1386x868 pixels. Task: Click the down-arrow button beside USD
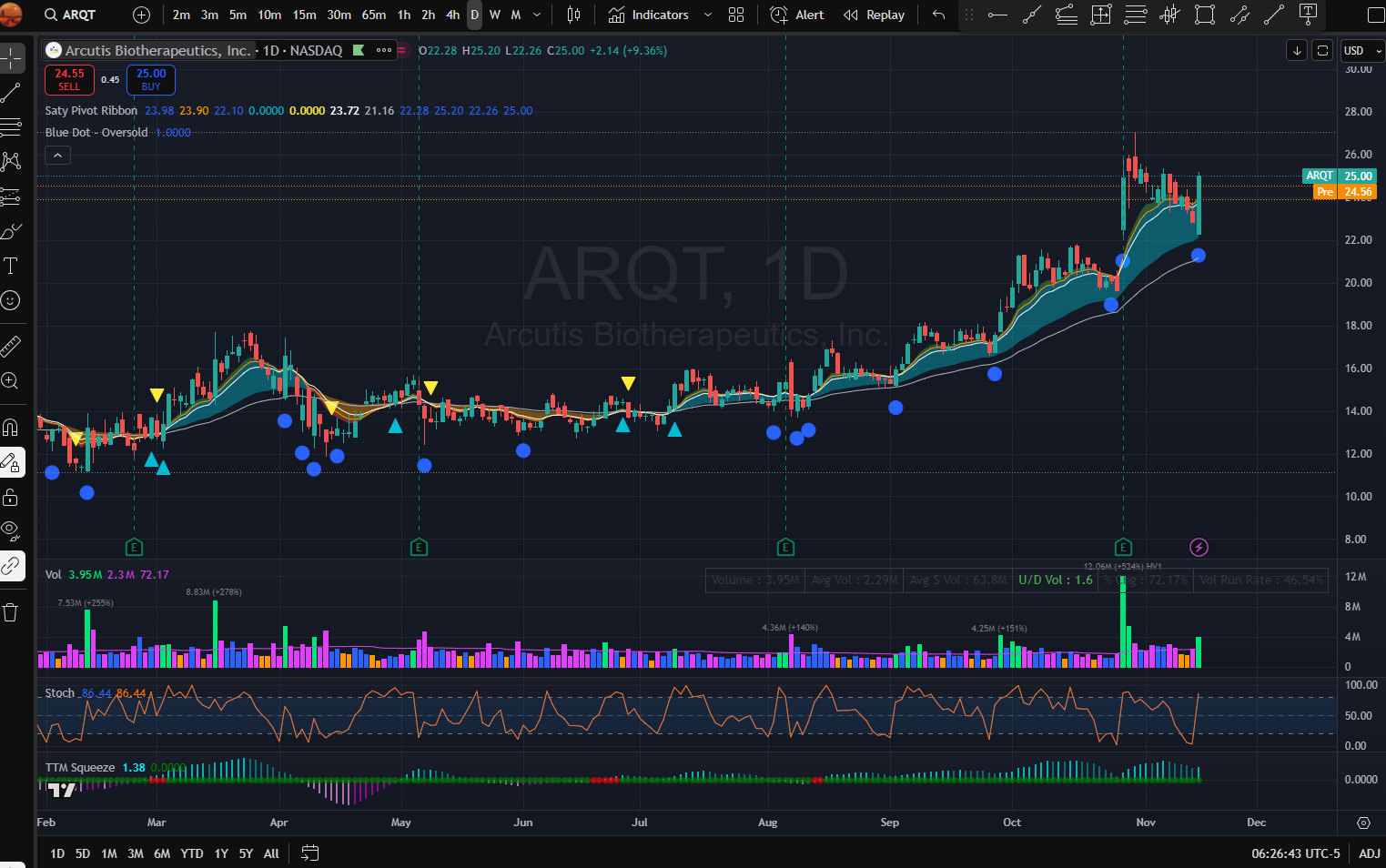1297,50
